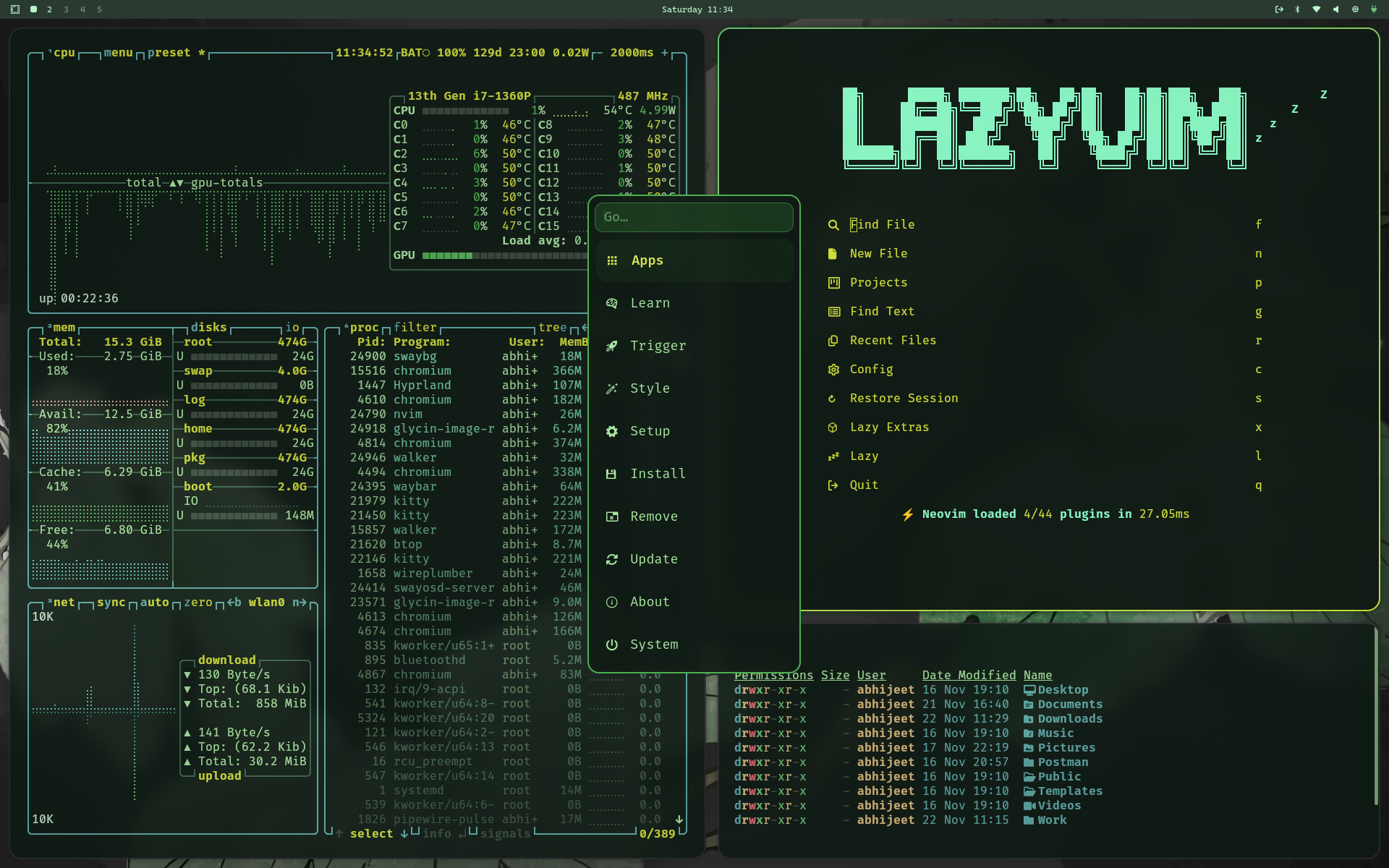Click the Recent Files icon in LazyVim

(833, 341)
